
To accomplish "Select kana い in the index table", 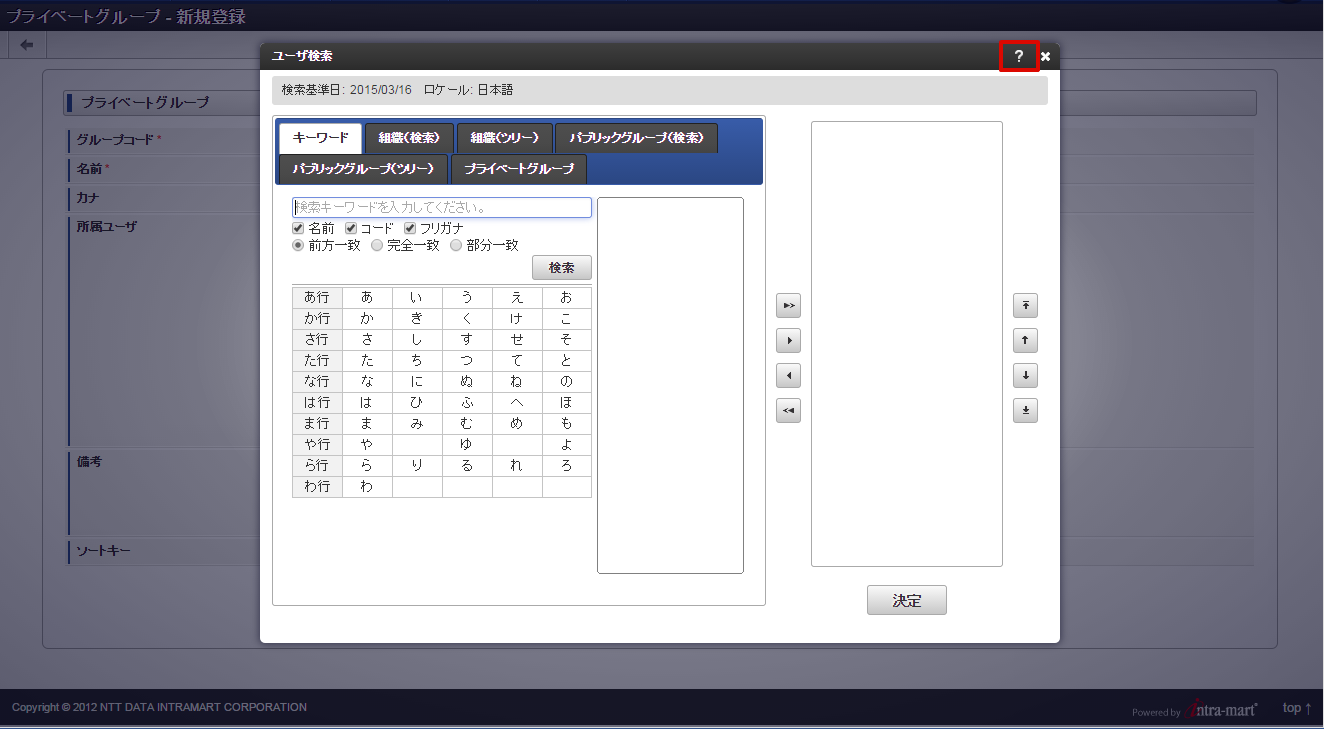I will click(x=417, y=298).
